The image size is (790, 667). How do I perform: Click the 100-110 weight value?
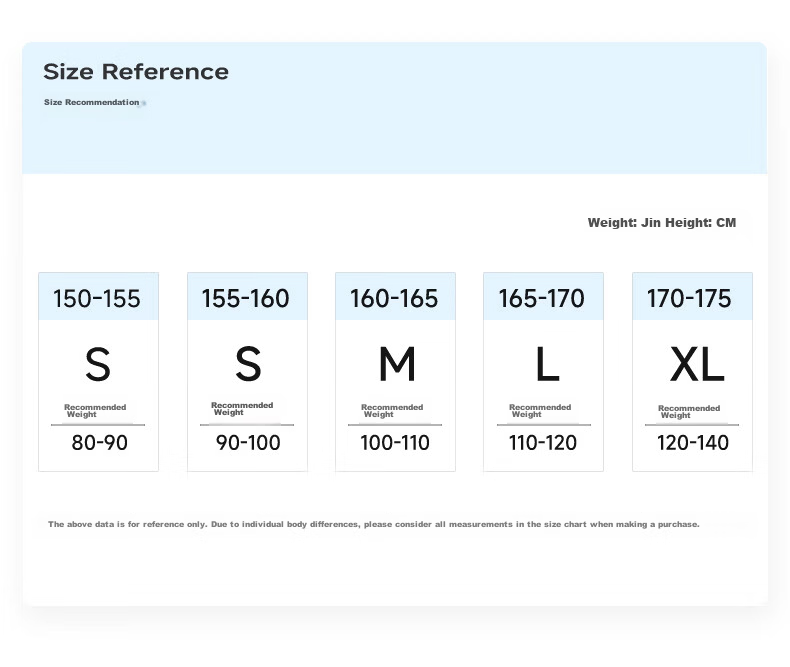pyautogui.click(x=394, y=443)
